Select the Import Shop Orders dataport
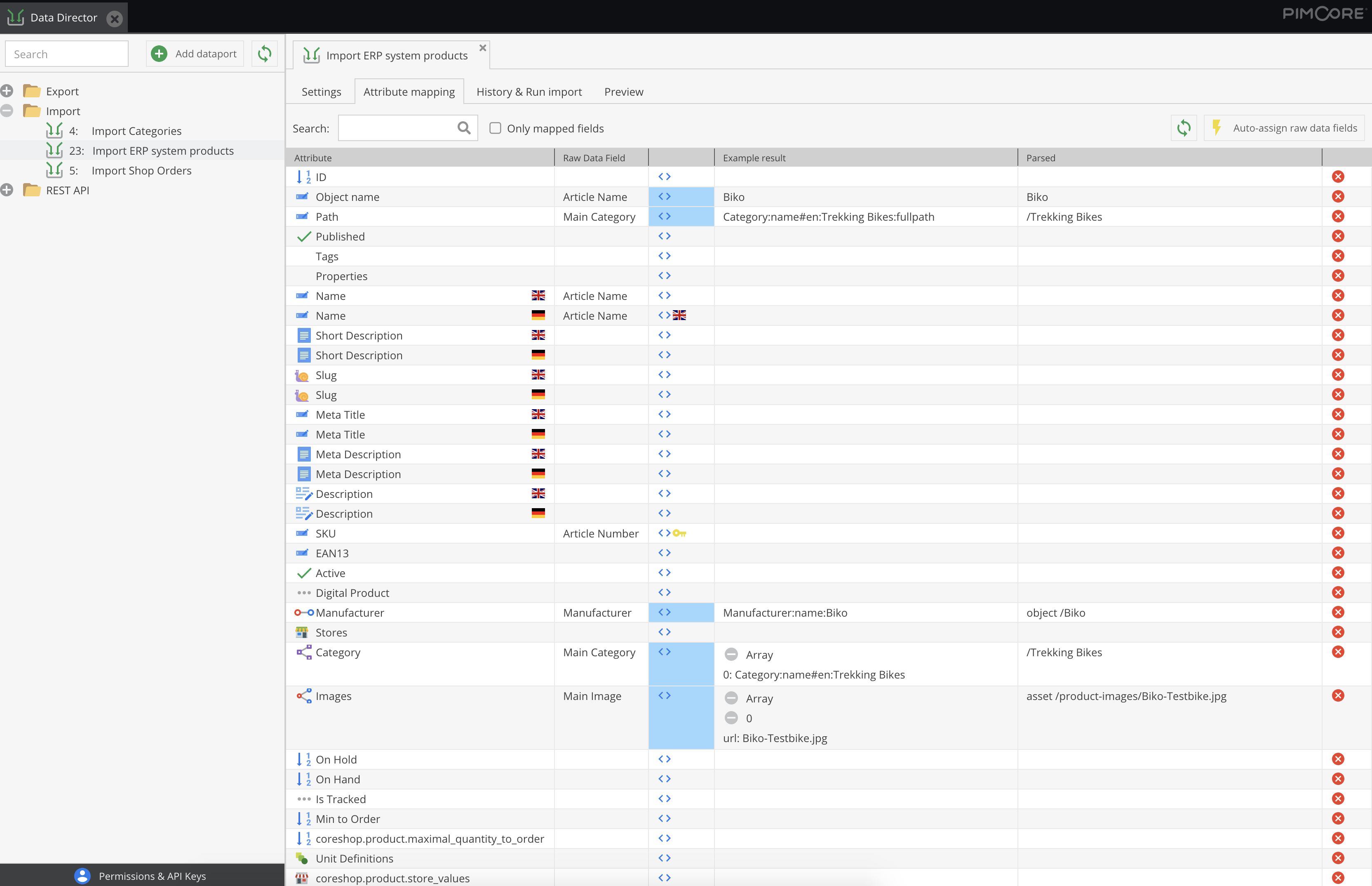The image size is (1372, 886). (141, 171)
